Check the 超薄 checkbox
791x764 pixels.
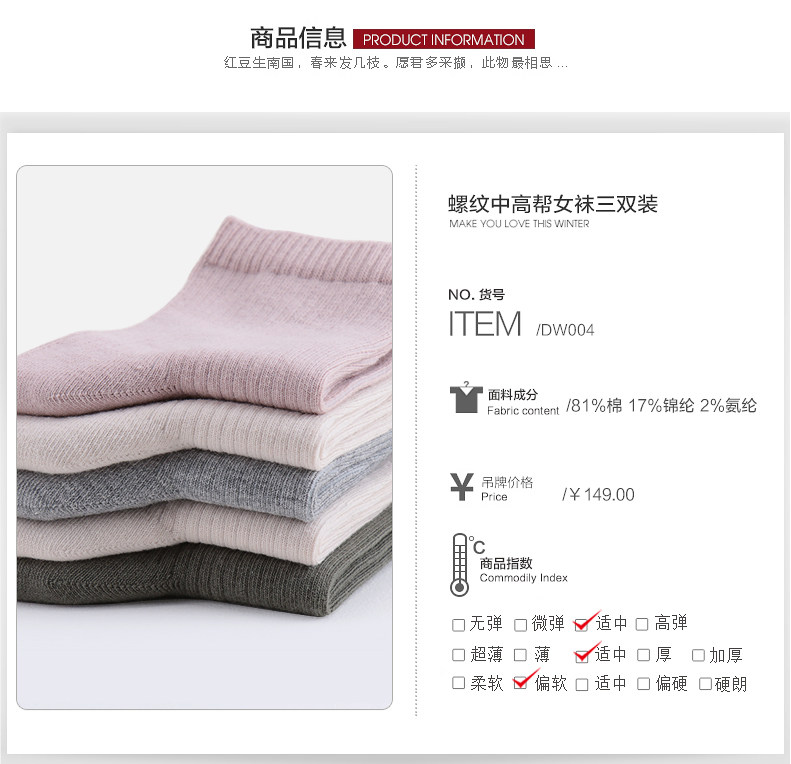click(x=458, y=655)
